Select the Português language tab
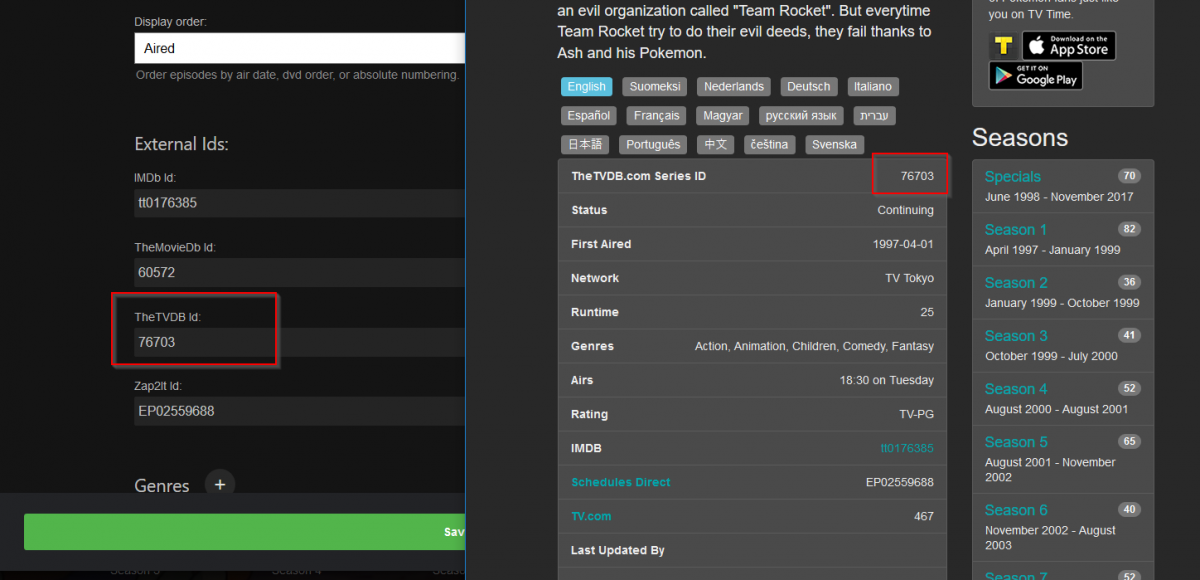Screen dimensions: 1200x580 pos(653,145)
